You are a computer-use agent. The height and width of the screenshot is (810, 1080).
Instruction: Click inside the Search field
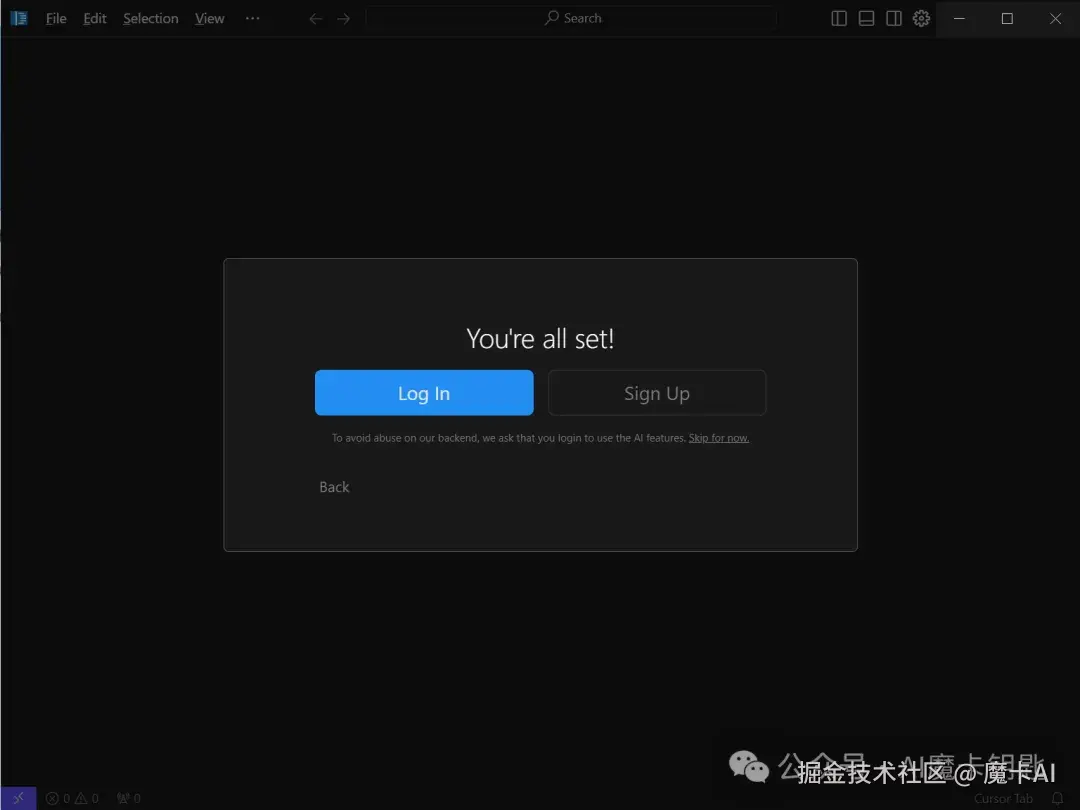tap(600, 18)
